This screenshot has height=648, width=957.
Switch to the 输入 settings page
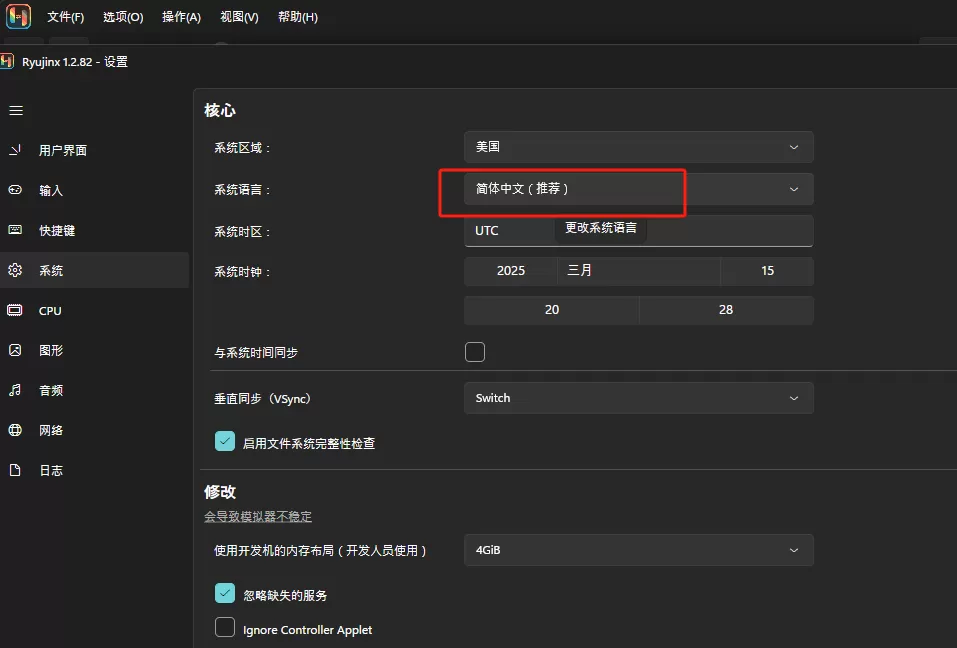95,190
